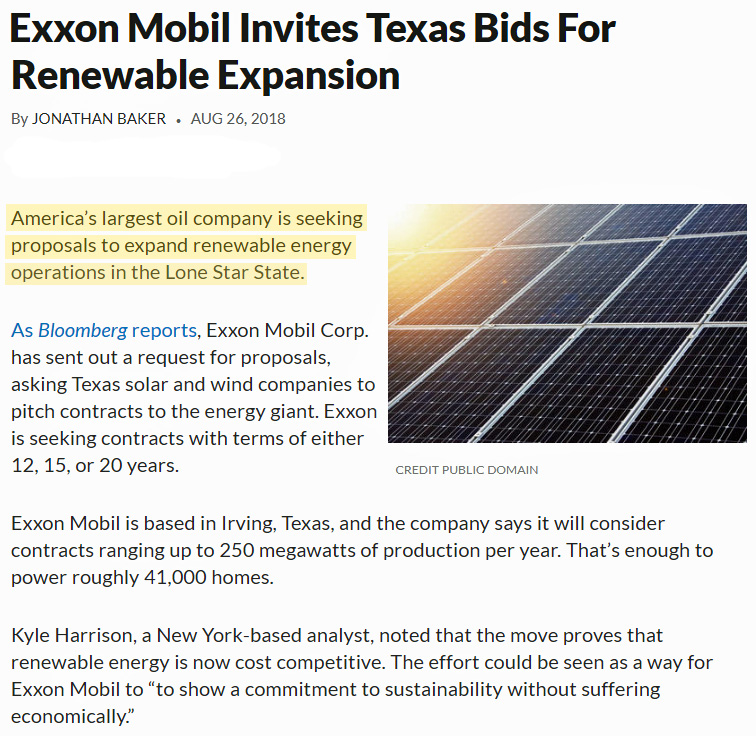Open the solar panel photo
The height and width of the screenshot is (736, 756).
coord(566,323)
